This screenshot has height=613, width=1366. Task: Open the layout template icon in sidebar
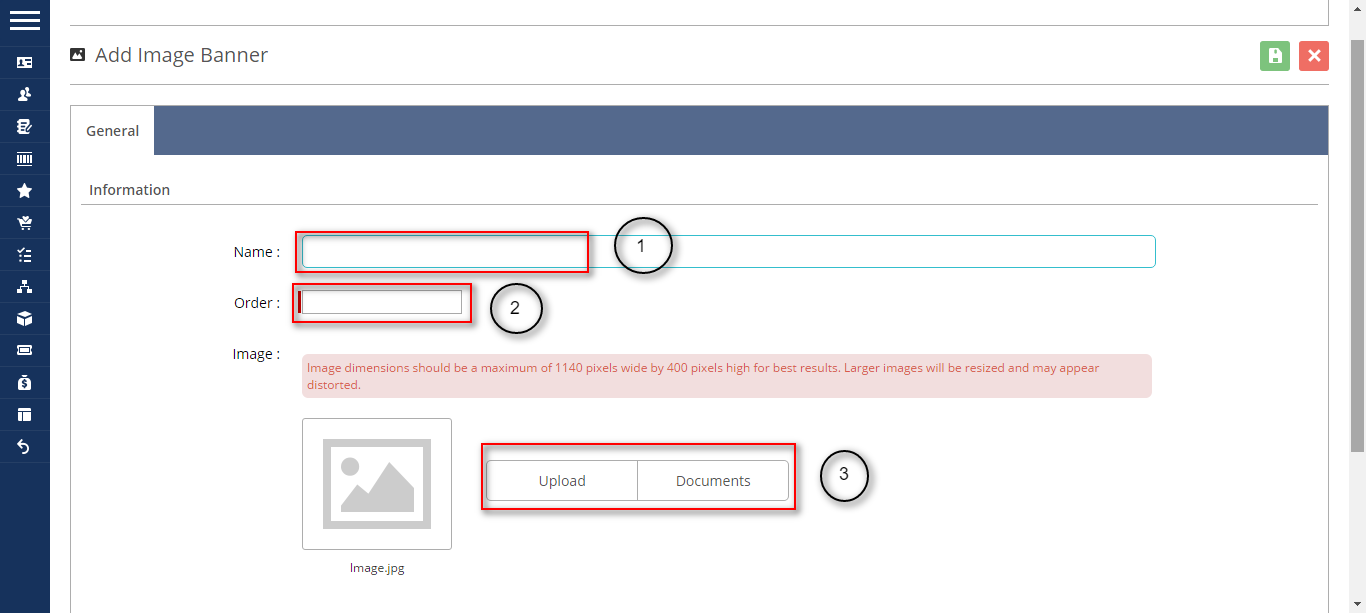[24, 414]
